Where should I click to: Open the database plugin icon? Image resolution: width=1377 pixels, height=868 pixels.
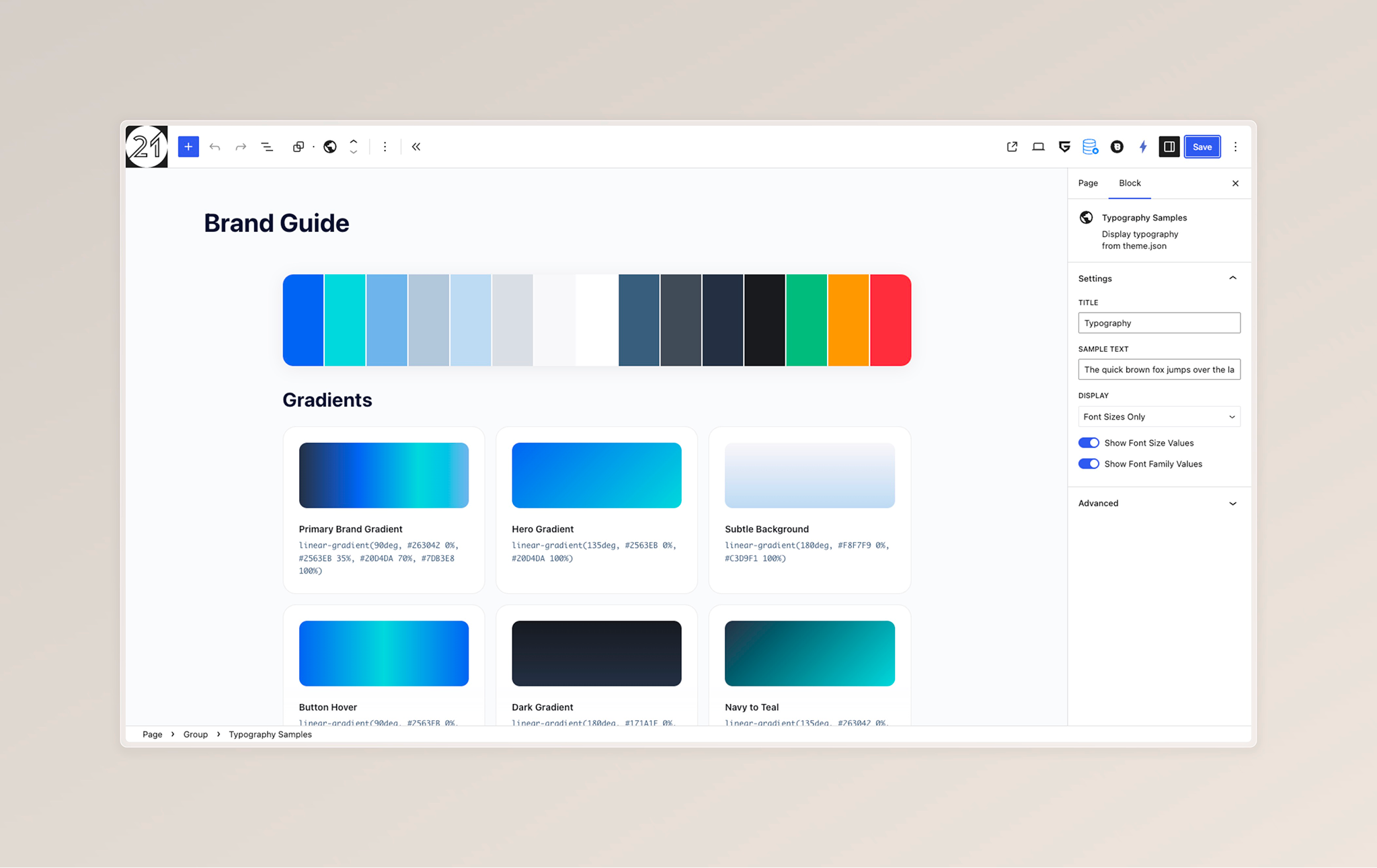point(1090,147)
